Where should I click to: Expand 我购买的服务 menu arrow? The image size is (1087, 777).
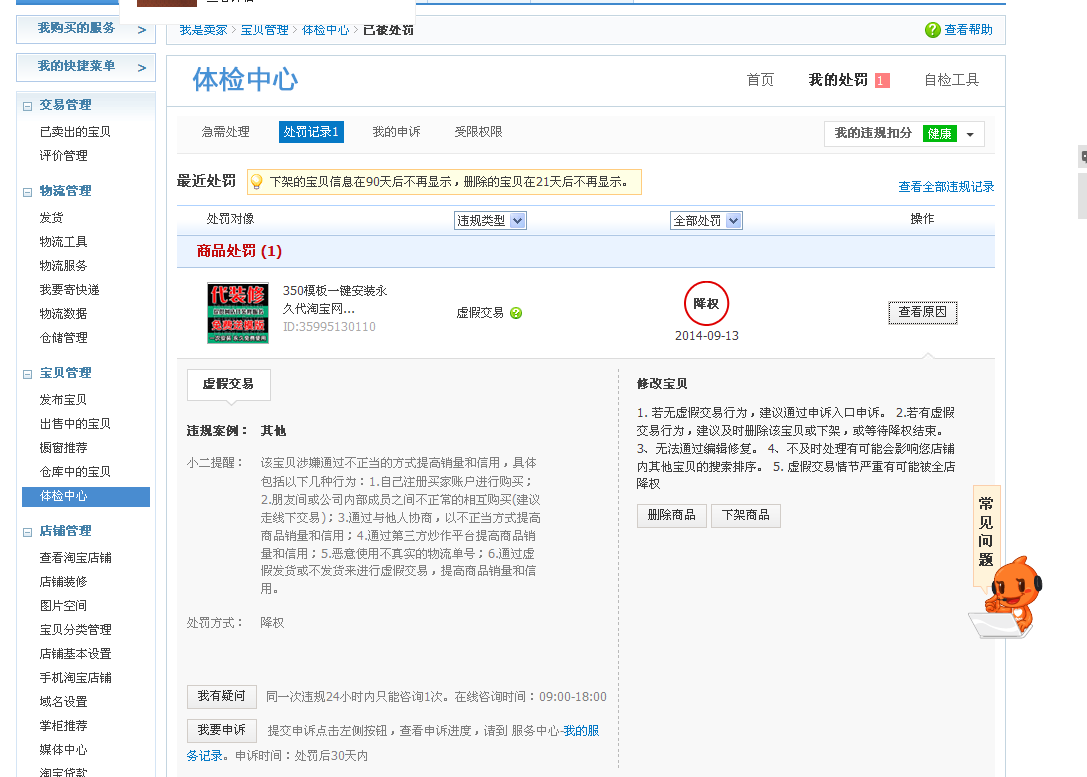pyautogui.click(x=142, y=30)
